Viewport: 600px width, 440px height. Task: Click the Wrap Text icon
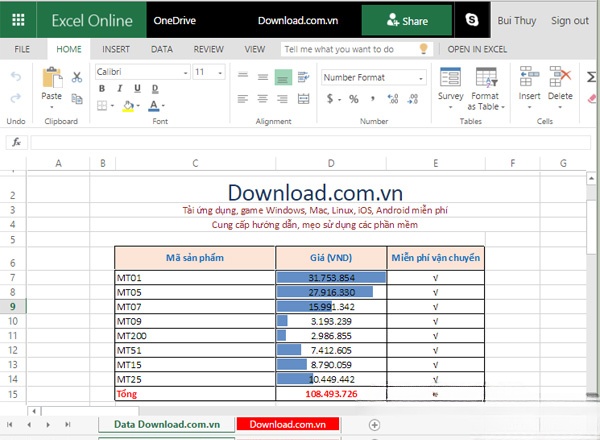tap(304, 77)
